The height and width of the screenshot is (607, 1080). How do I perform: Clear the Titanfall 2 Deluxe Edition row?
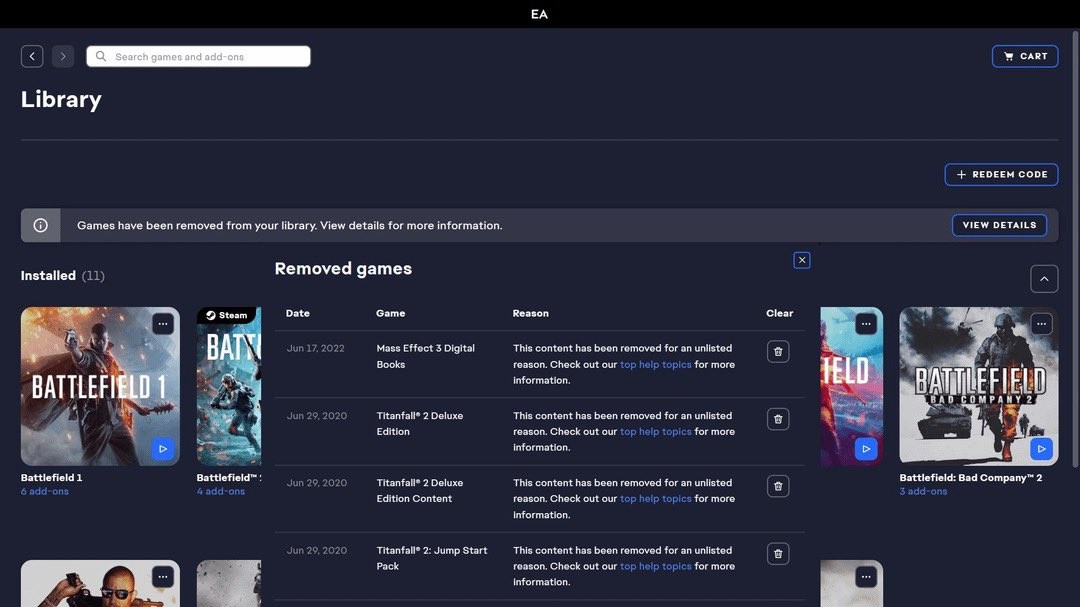coord(778,419)
